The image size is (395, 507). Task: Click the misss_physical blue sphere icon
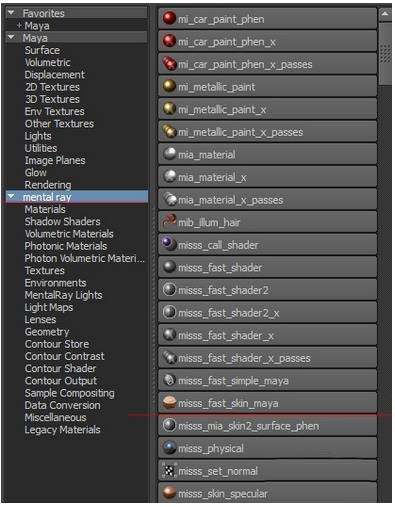click(x=169, y=448)
